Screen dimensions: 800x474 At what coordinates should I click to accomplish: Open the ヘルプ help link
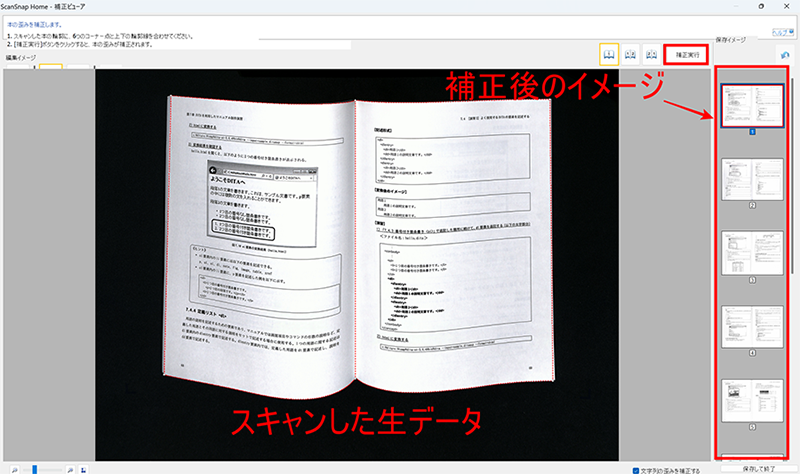[783, 32]
